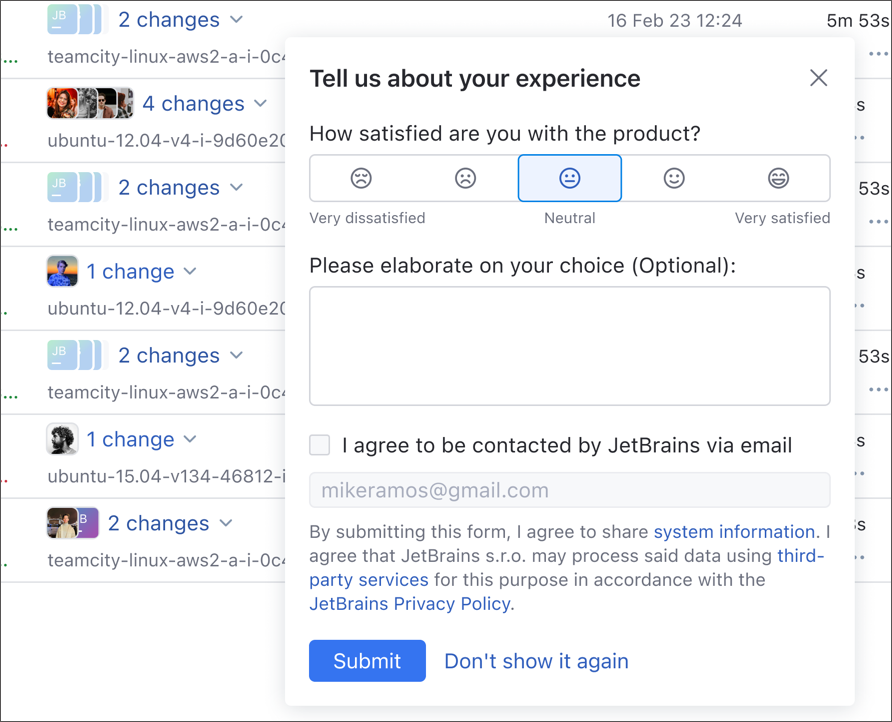Pick the slightly satisfied smiley face
Viewport: 892px width, 722px height.
pos(674,177)
